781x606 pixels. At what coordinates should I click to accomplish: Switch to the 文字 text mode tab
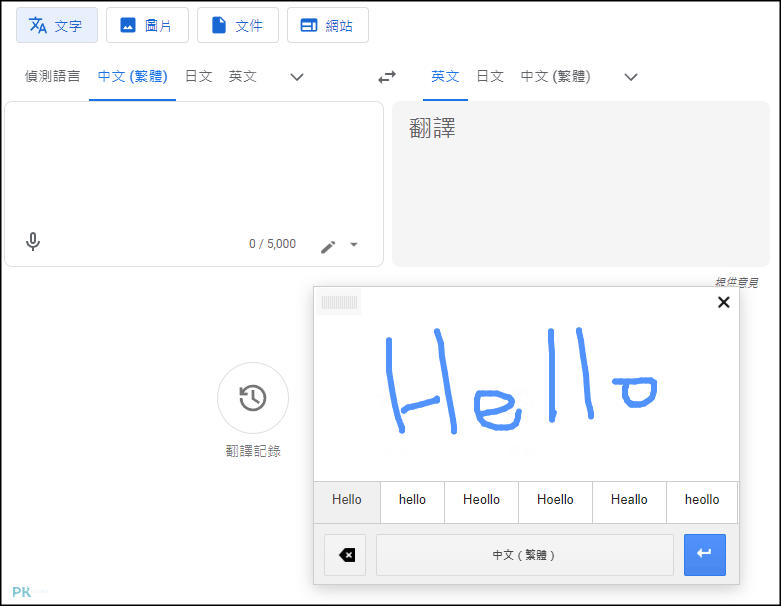(57, 25)
